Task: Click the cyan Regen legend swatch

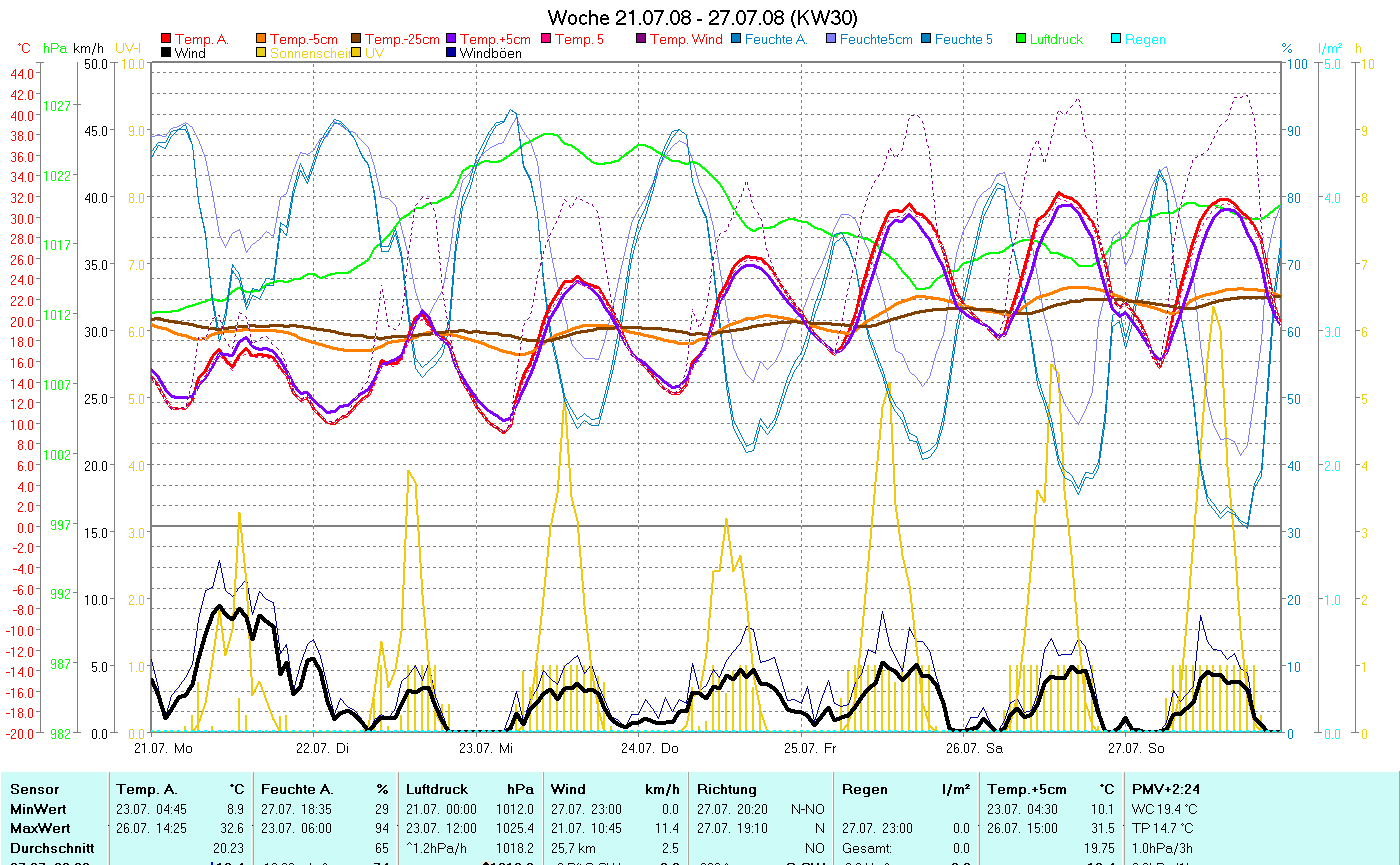Action: pos(1116,39)
